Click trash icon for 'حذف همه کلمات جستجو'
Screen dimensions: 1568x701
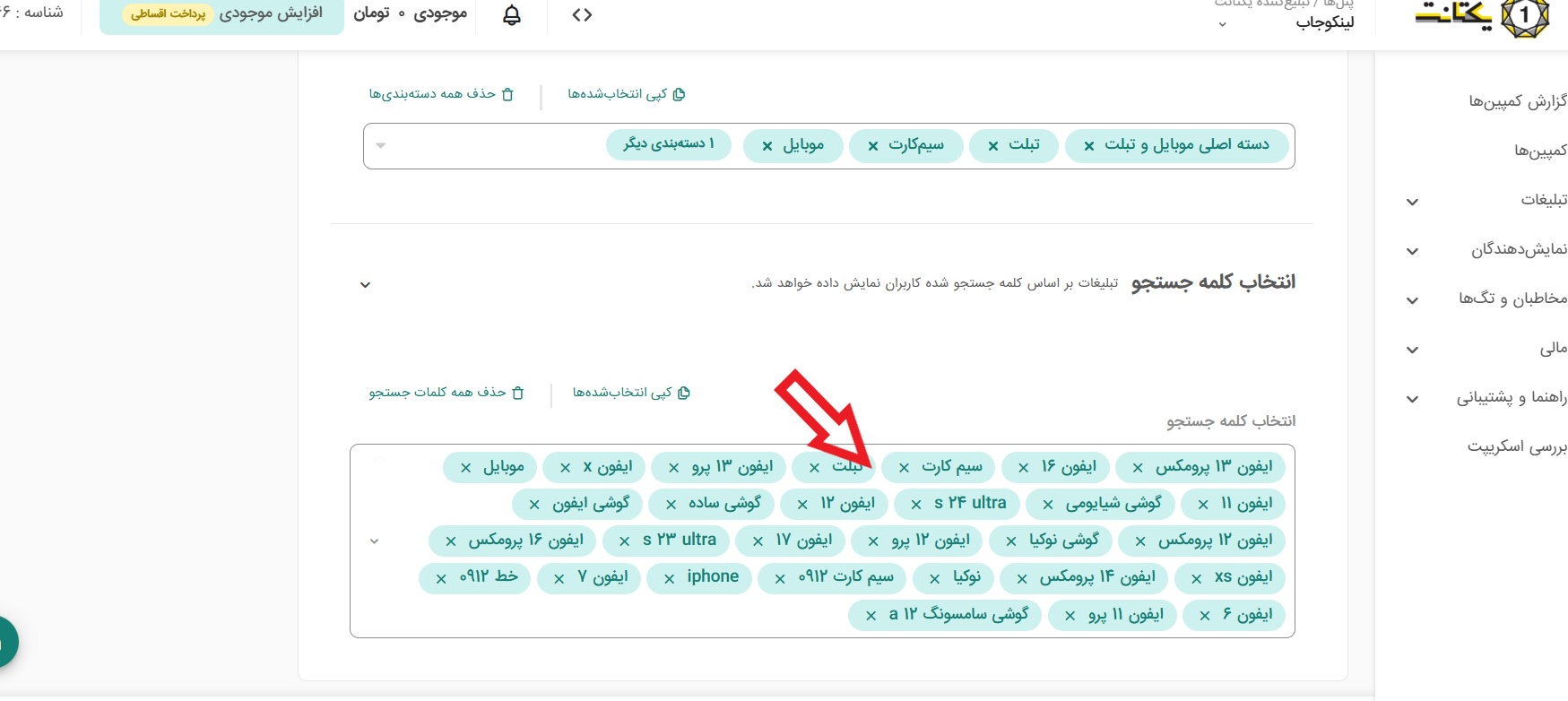[x=517, y=393]
